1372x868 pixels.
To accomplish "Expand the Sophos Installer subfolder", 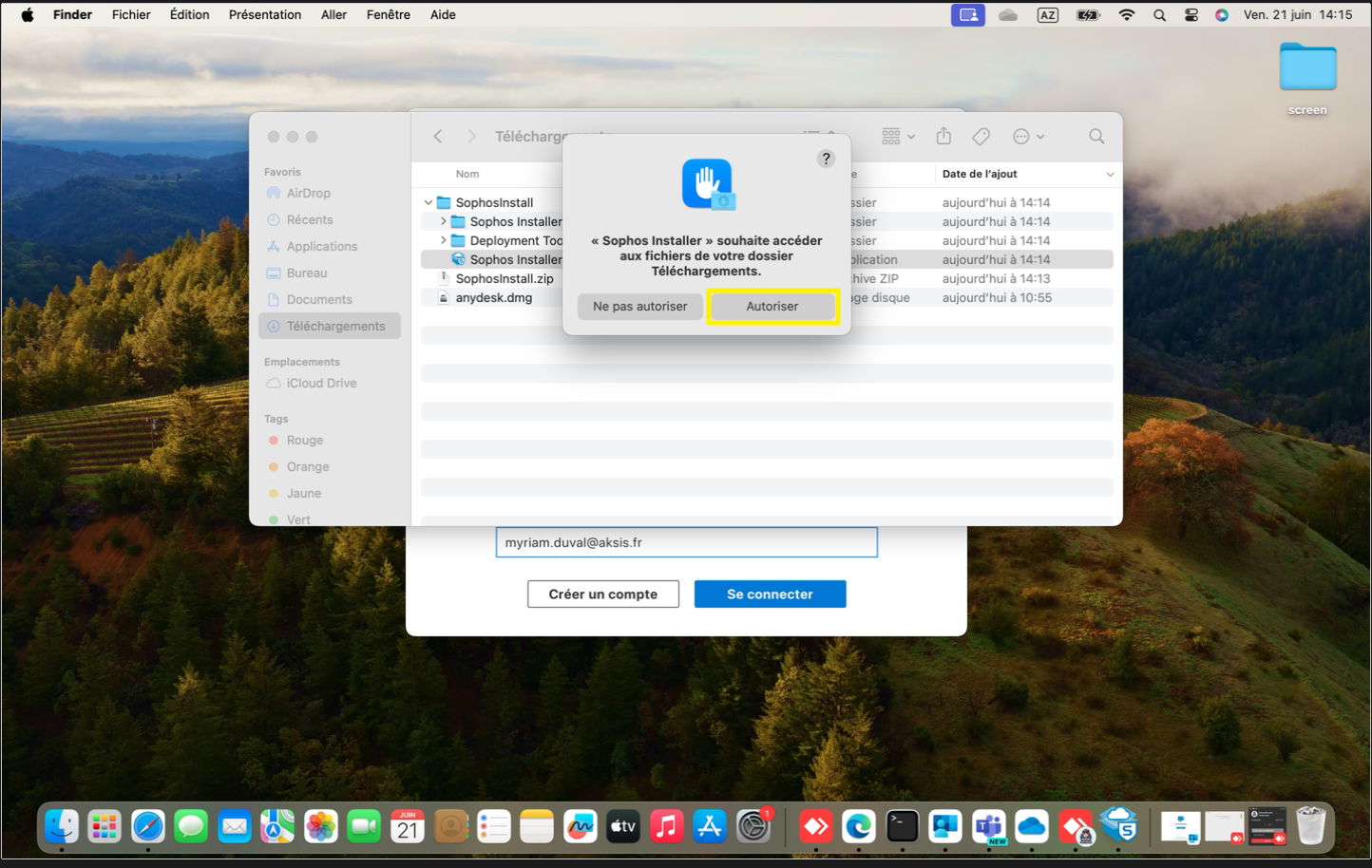I will [443, 221].
